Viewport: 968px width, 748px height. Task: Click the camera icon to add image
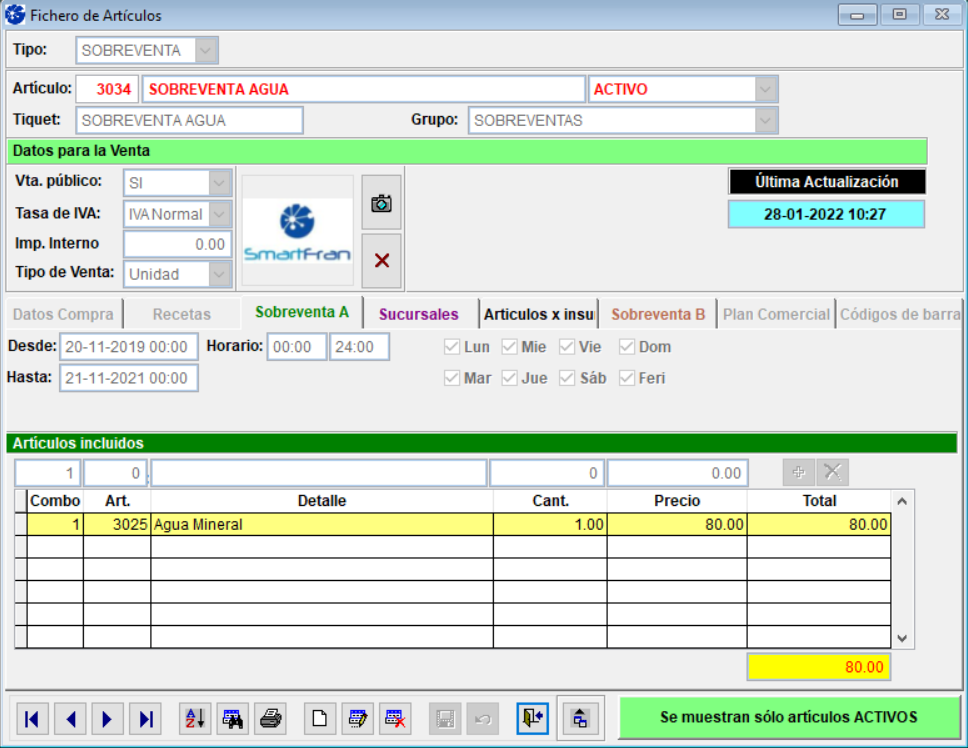tap(381, 203)
